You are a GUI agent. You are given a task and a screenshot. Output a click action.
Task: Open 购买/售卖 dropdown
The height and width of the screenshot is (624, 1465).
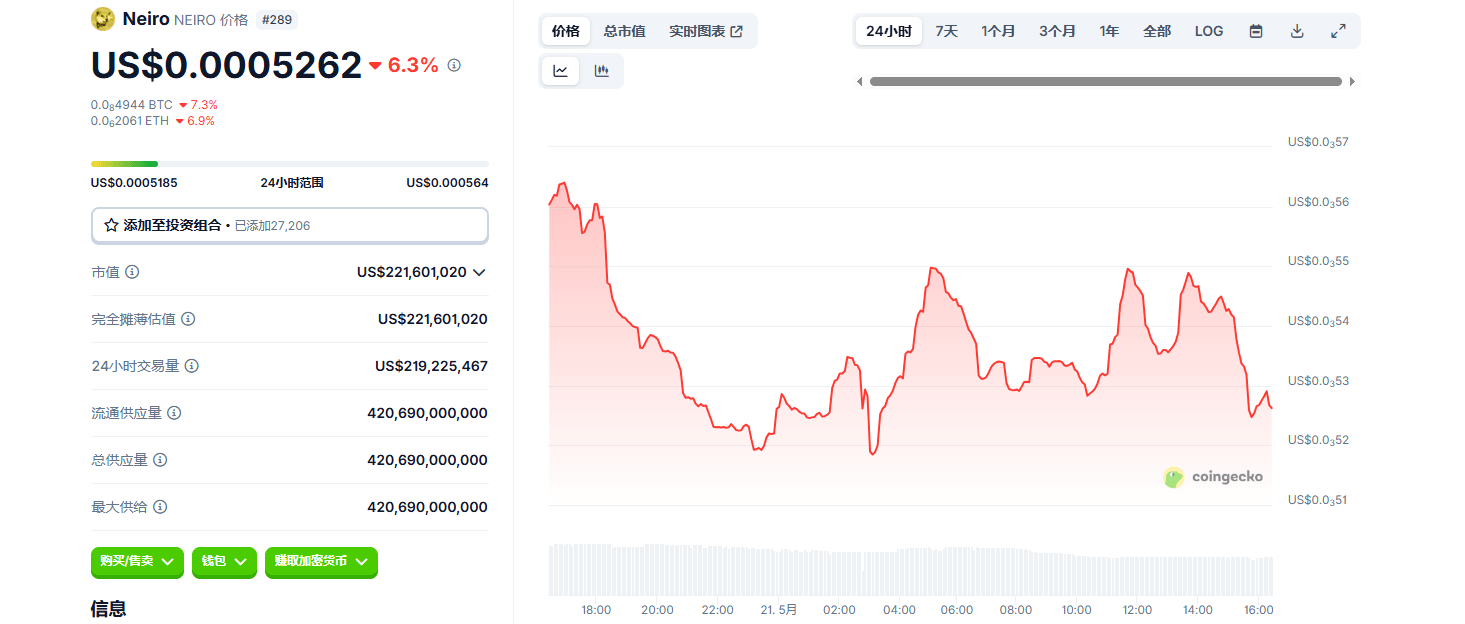pos(137,562)
